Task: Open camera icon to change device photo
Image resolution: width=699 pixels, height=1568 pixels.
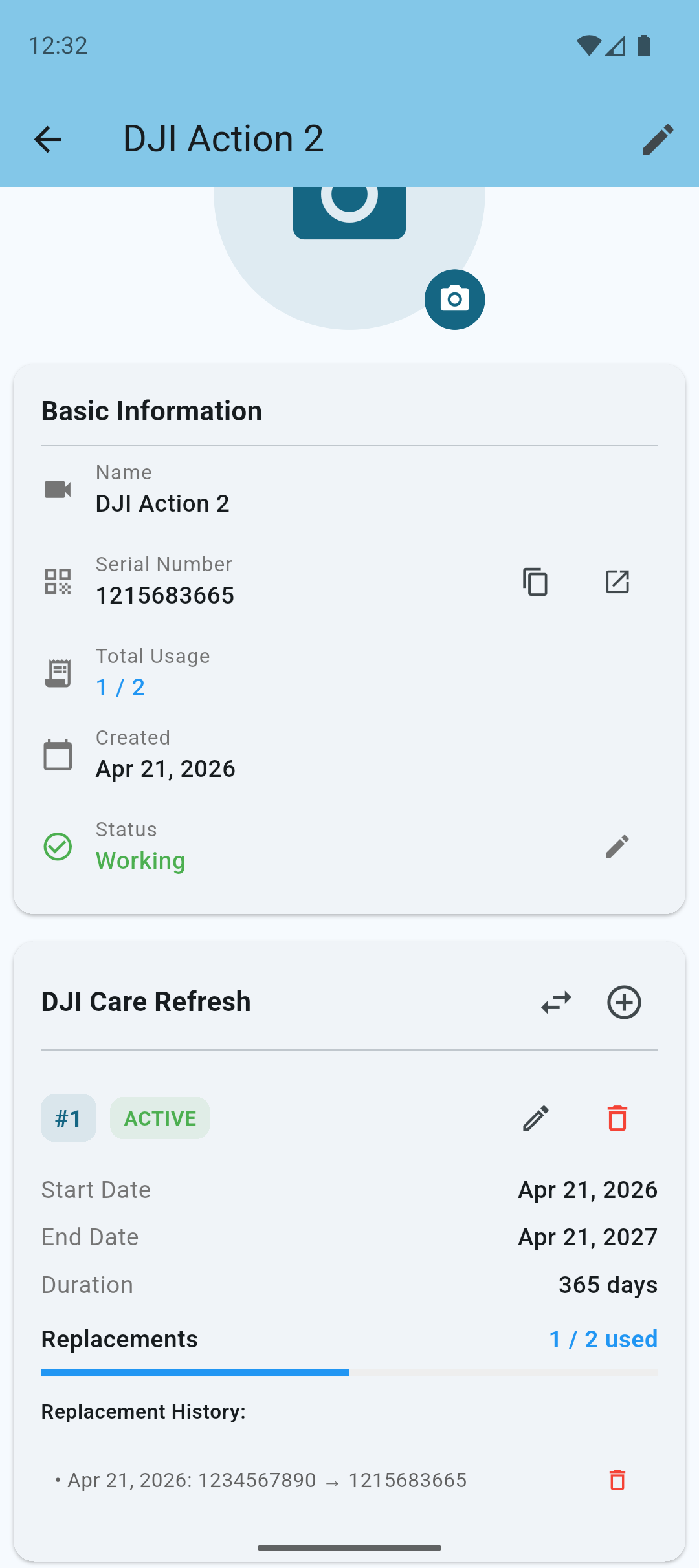Action: tap(454, 299)
